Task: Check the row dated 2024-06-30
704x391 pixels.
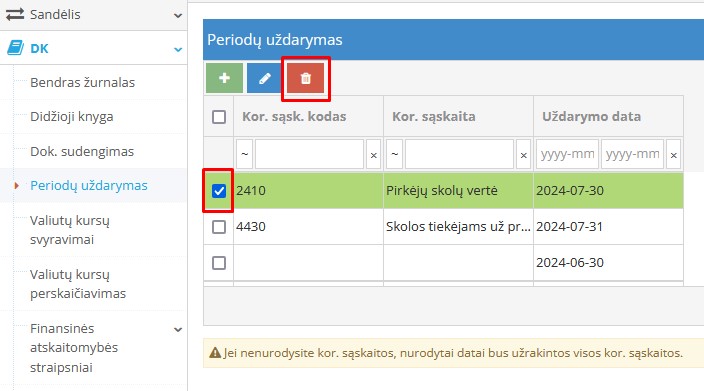Action: click(x=219, y=263)
